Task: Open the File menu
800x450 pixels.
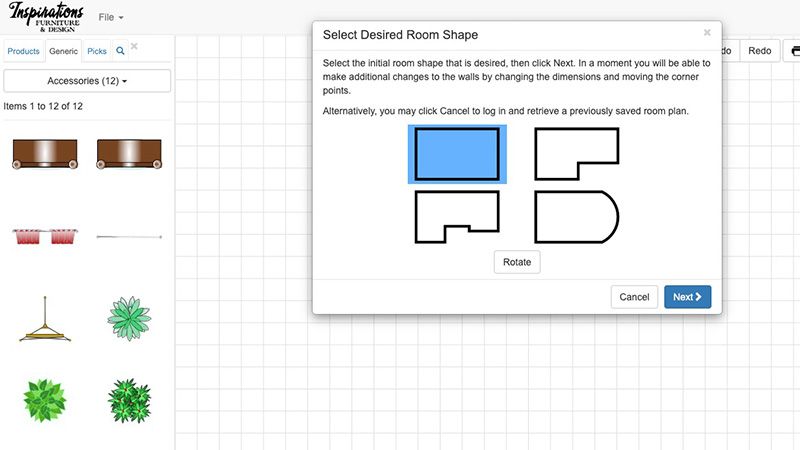Action: 111,17
